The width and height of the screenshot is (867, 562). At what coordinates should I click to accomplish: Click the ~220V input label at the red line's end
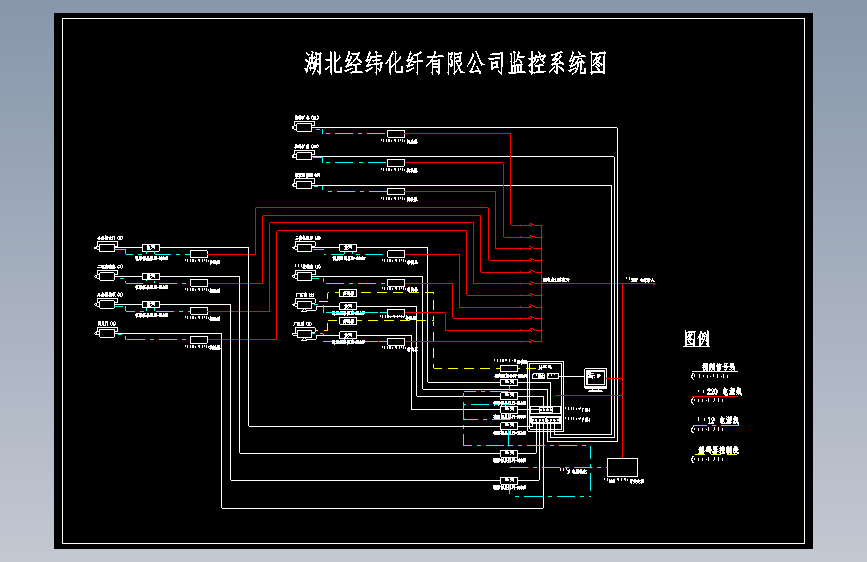(x=641, y=280)
